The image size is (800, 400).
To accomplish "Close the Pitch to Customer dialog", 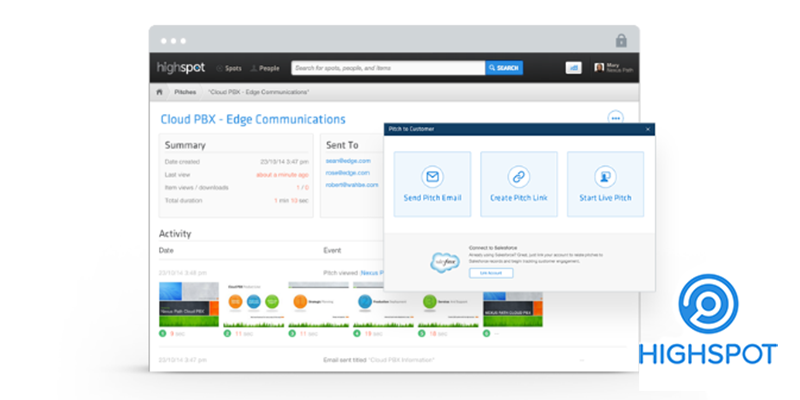I will tap(647, 129).
